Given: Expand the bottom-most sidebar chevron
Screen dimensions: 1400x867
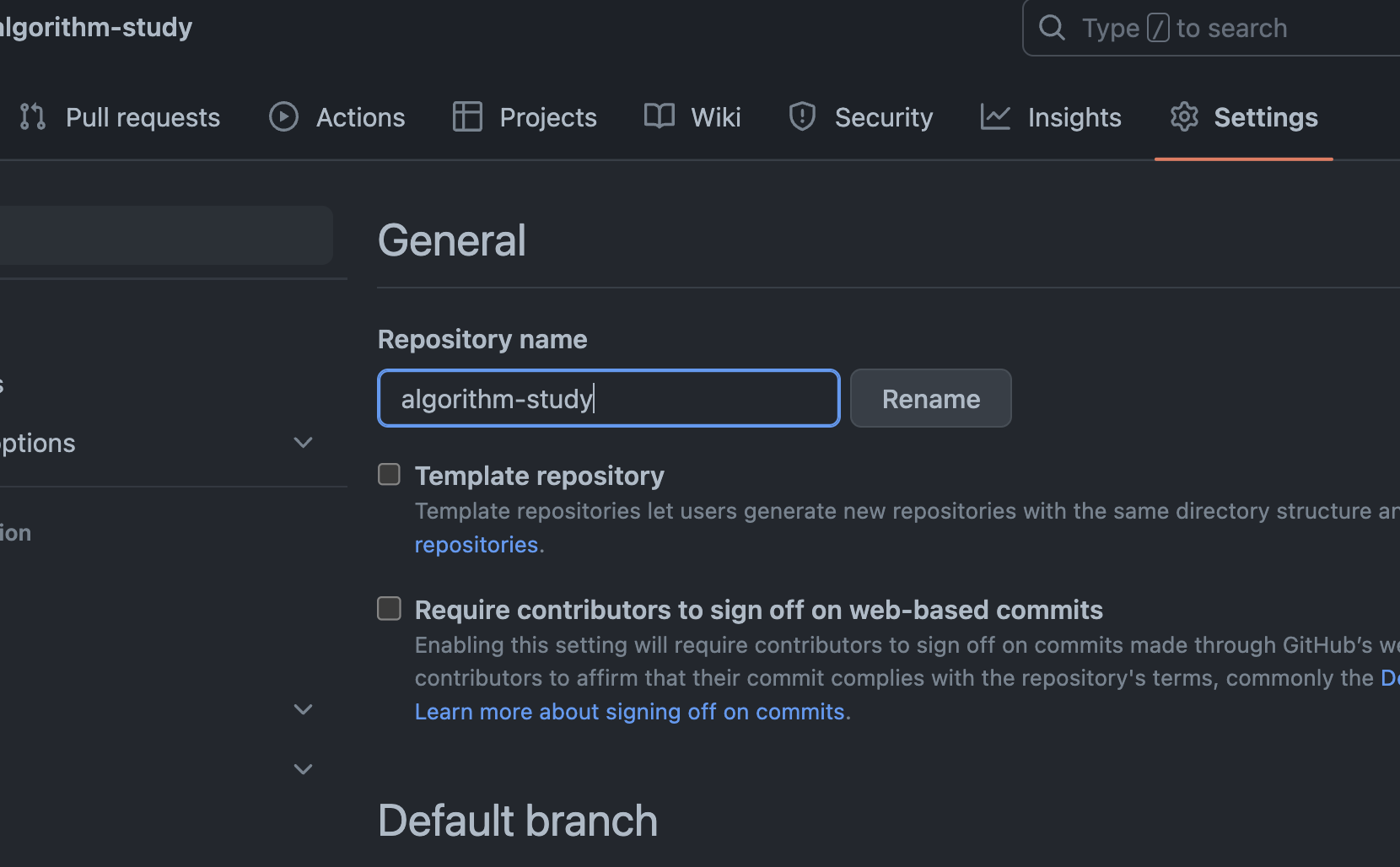Looking at the screenshot, I should [303, 768].
